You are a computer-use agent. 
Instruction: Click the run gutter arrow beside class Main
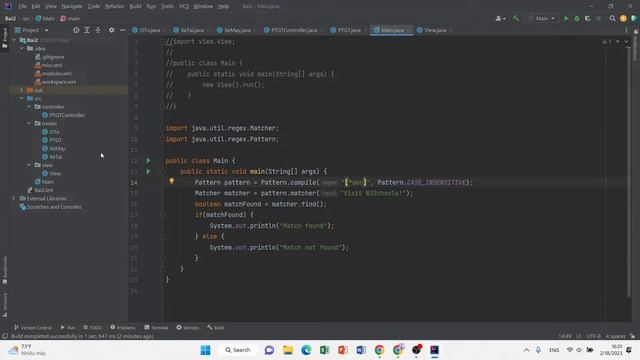[148, 161]
